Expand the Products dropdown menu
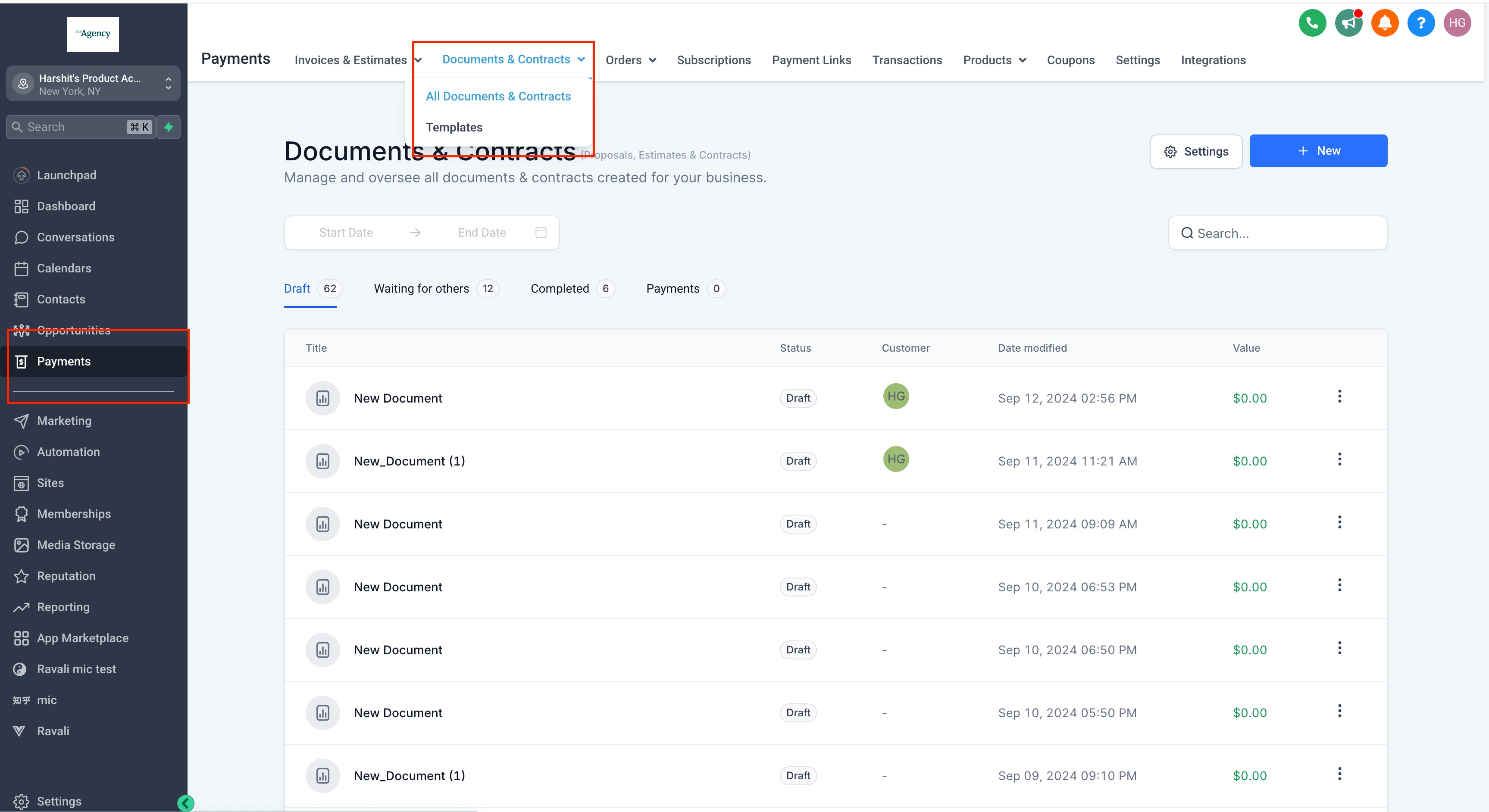This screenshot has width=1489, height=812. [994, 60]
